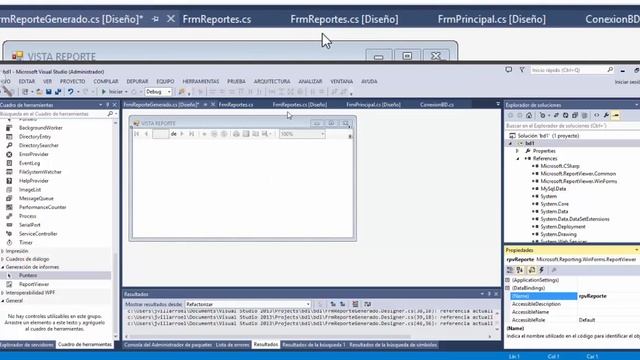
Task: Click the Undo arrow in the toolbar
Action: 71,92
